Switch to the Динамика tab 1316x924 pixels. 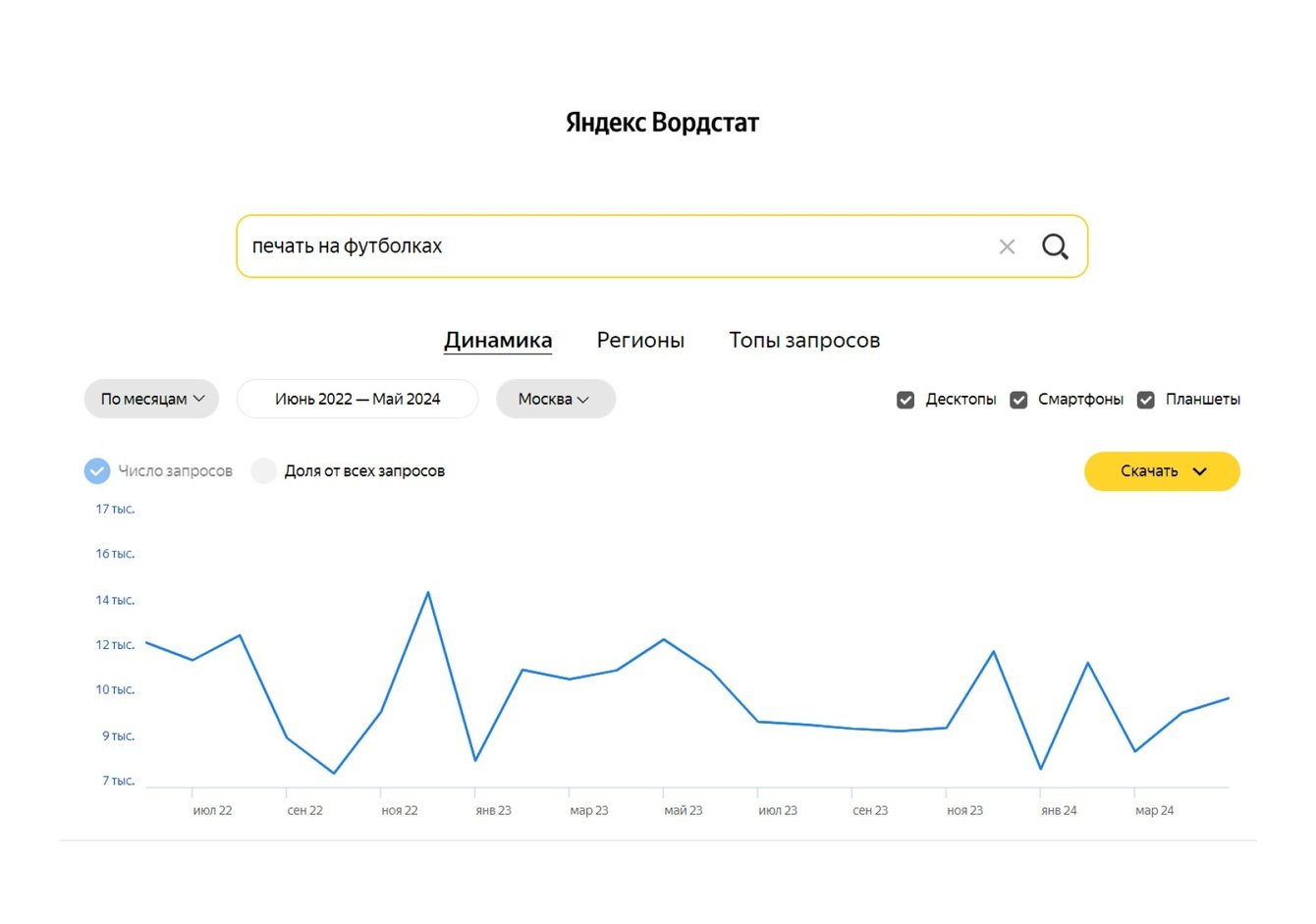(498, 340)
